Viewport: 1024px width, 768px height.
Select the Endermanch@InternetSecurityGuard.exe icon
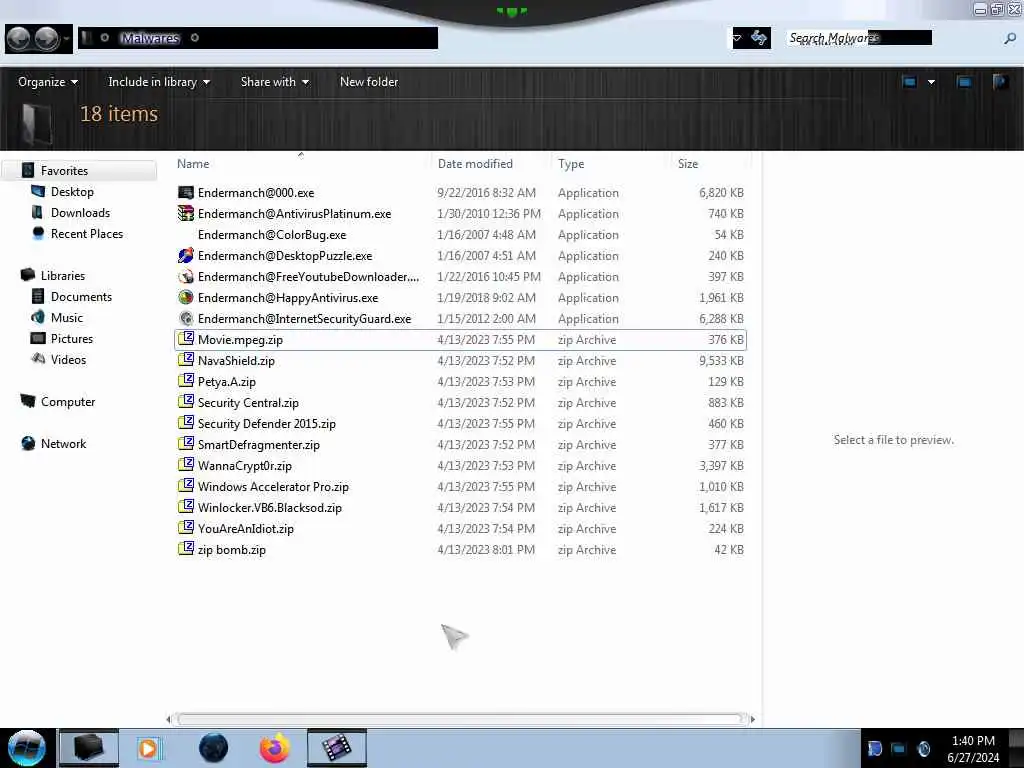pos(186,318)
